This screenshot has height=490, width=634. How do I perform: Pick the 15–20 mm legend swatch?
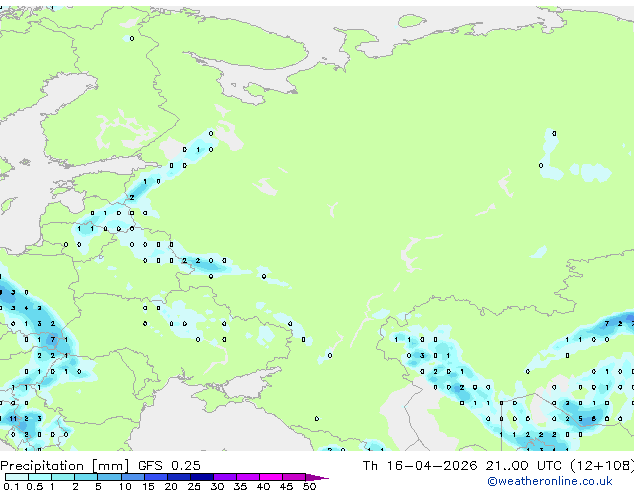click(x=155, y=477)
